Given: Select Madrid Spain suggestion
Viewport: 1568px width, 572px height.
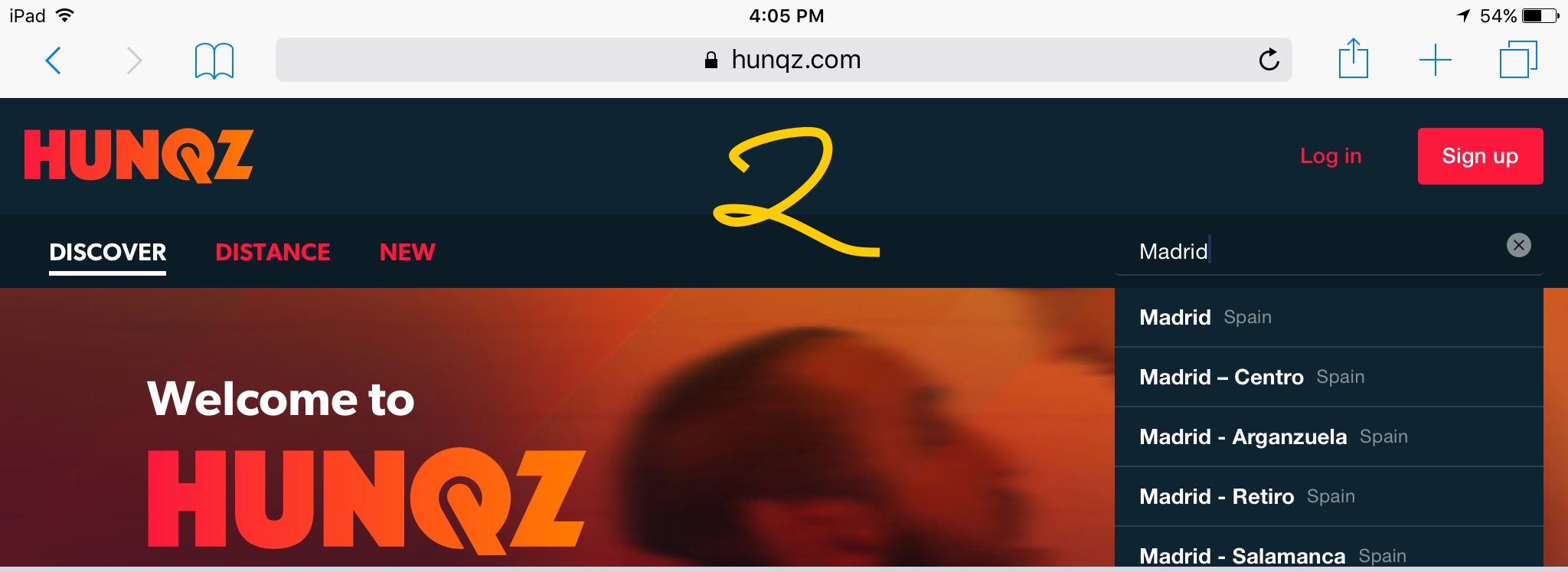Looking at the screenshot, I should (x=1329, y=317).
